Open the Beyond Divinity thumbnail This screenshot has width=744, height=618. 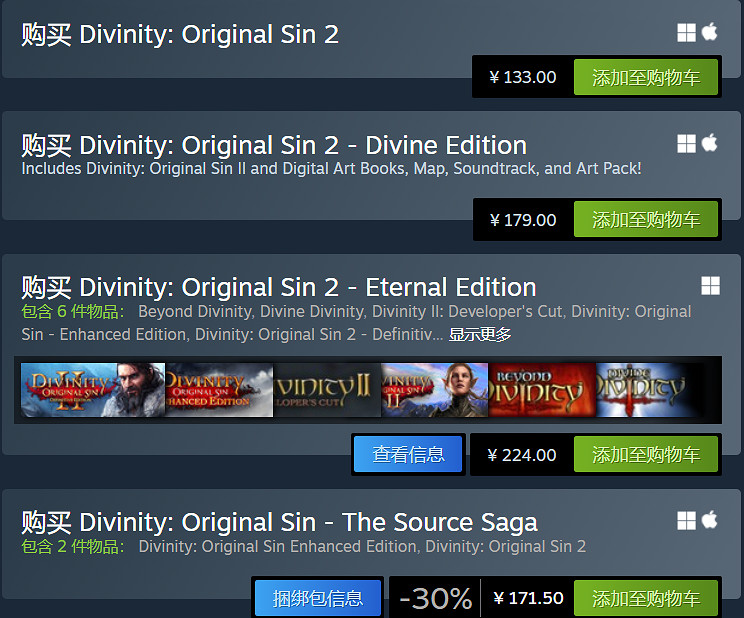(542, 390)
